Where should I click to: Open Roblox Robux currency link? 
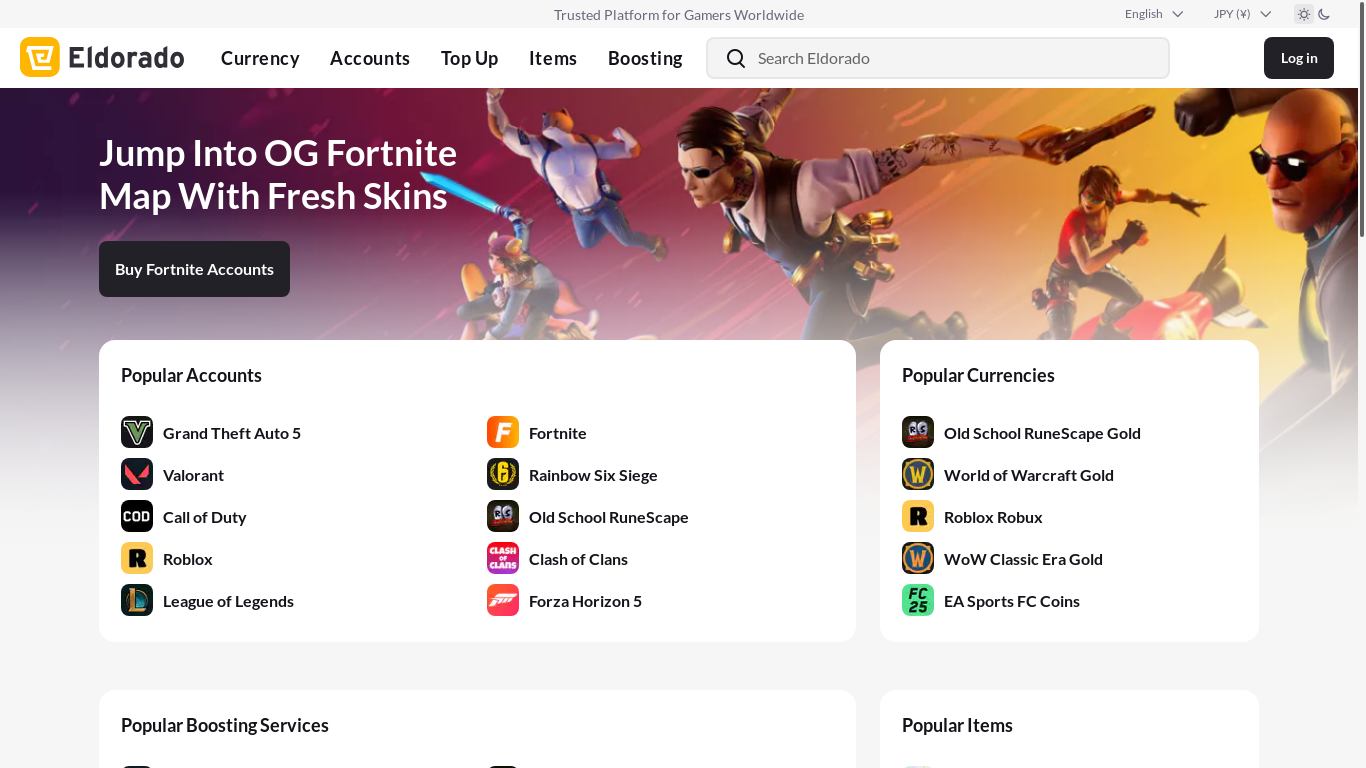click(993, 517)
